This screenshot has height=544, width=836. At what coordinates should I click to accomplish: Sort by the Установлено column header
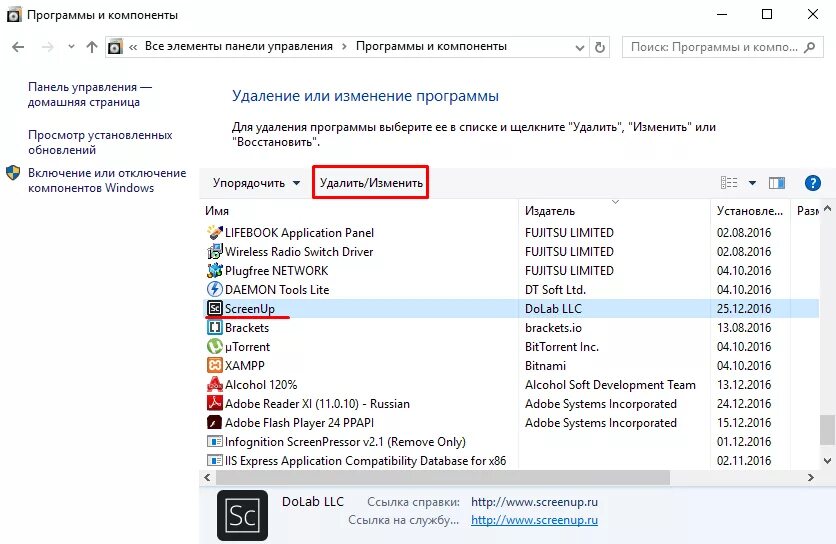coord(750,211)
